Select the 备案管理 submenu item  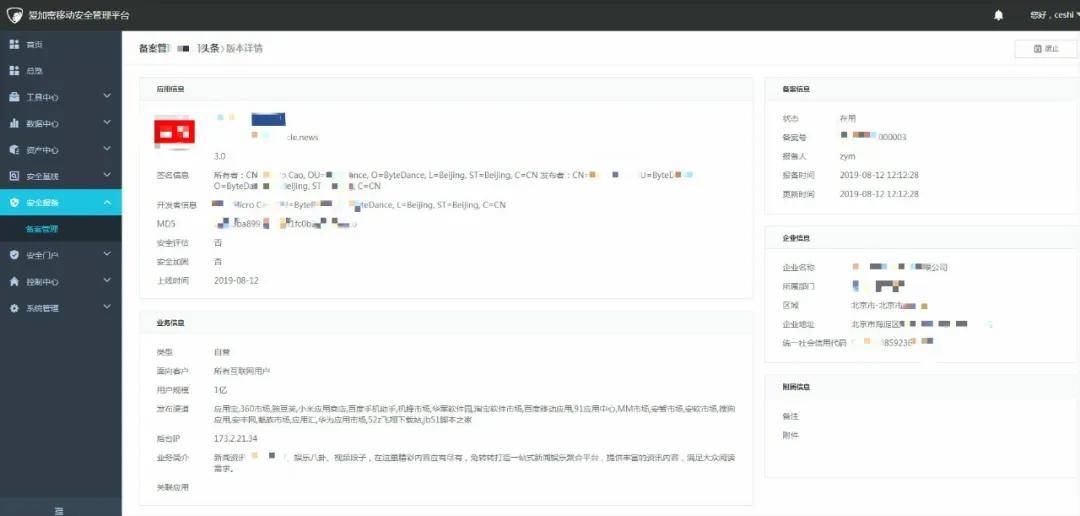(61, 229)
